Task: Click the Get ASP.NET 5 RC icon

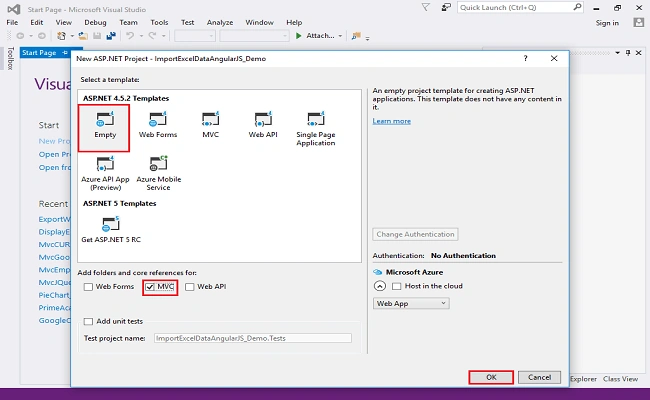Action: [x=111, y=224]
